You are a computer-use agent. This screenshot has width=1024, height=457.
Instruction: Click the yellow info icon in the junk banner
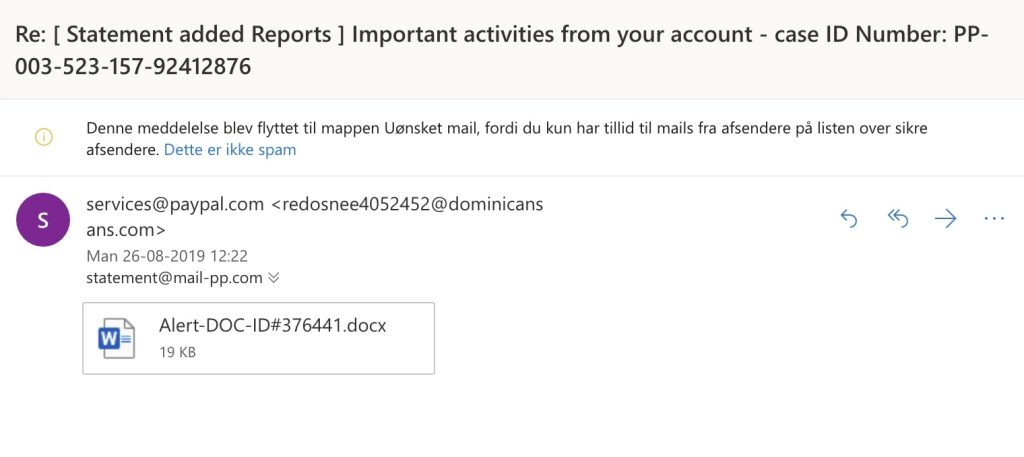tap(44, 138)
